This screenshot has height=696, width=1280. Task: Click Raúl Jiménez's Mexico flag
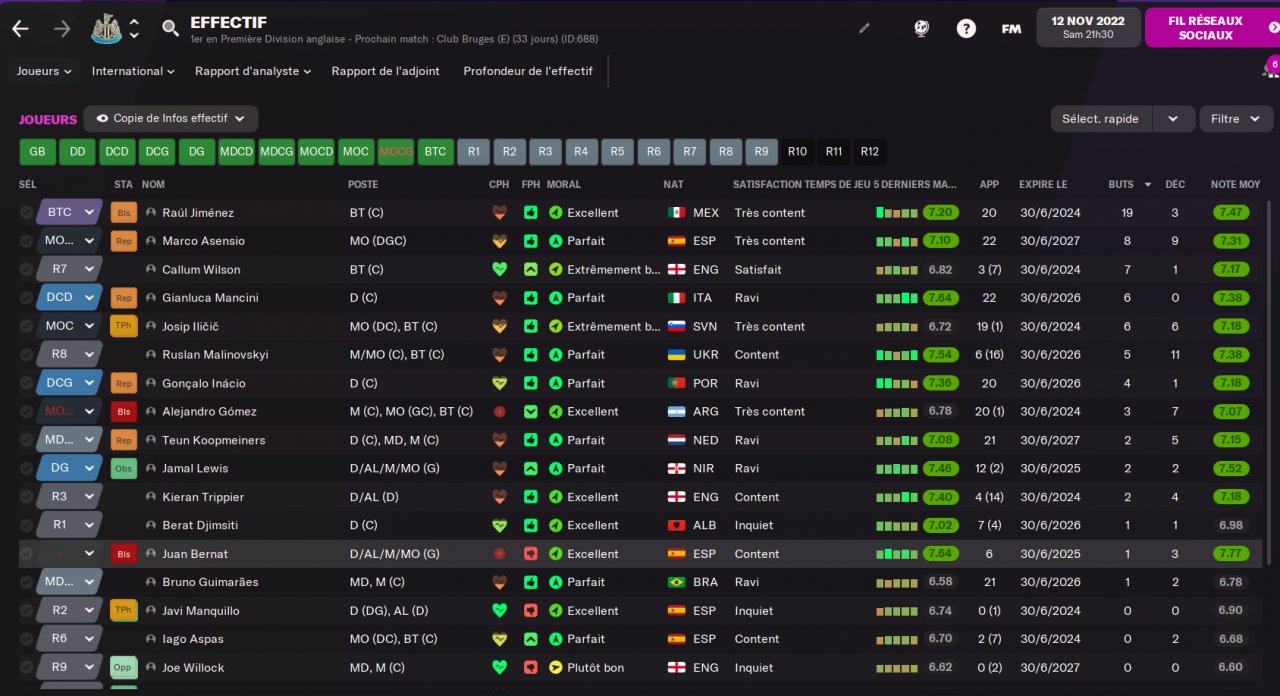(x=676, y=213)
